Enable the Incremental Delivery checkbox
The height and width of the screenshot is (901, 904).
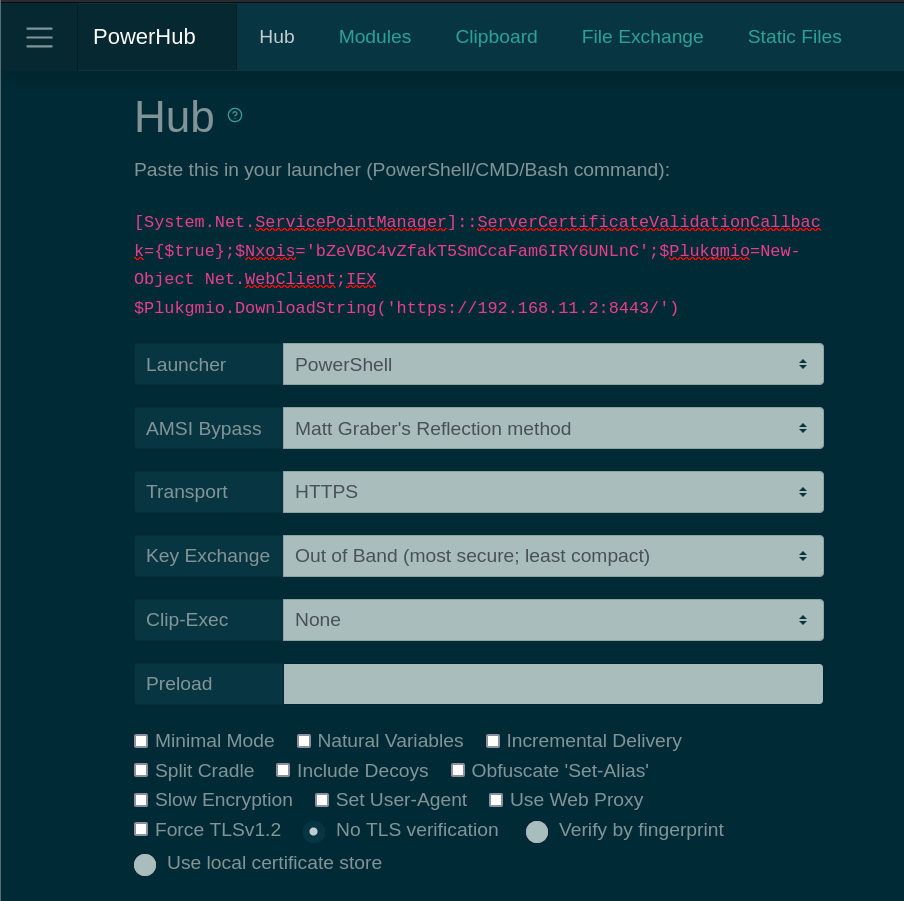point(493,741)
